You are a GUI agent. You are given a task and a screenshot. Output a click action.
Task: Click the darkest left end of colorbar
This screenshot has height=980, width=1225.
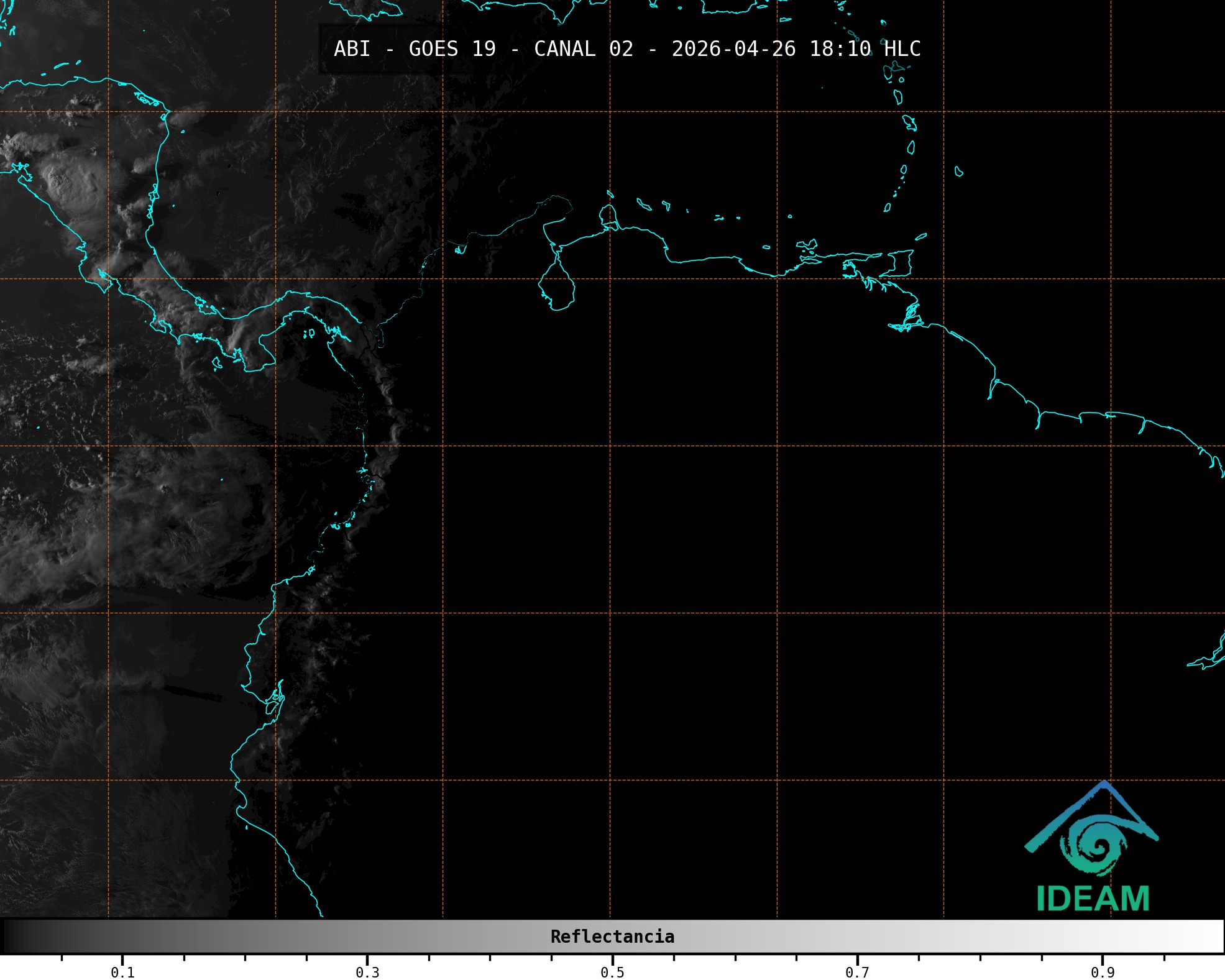click(9, 936)
